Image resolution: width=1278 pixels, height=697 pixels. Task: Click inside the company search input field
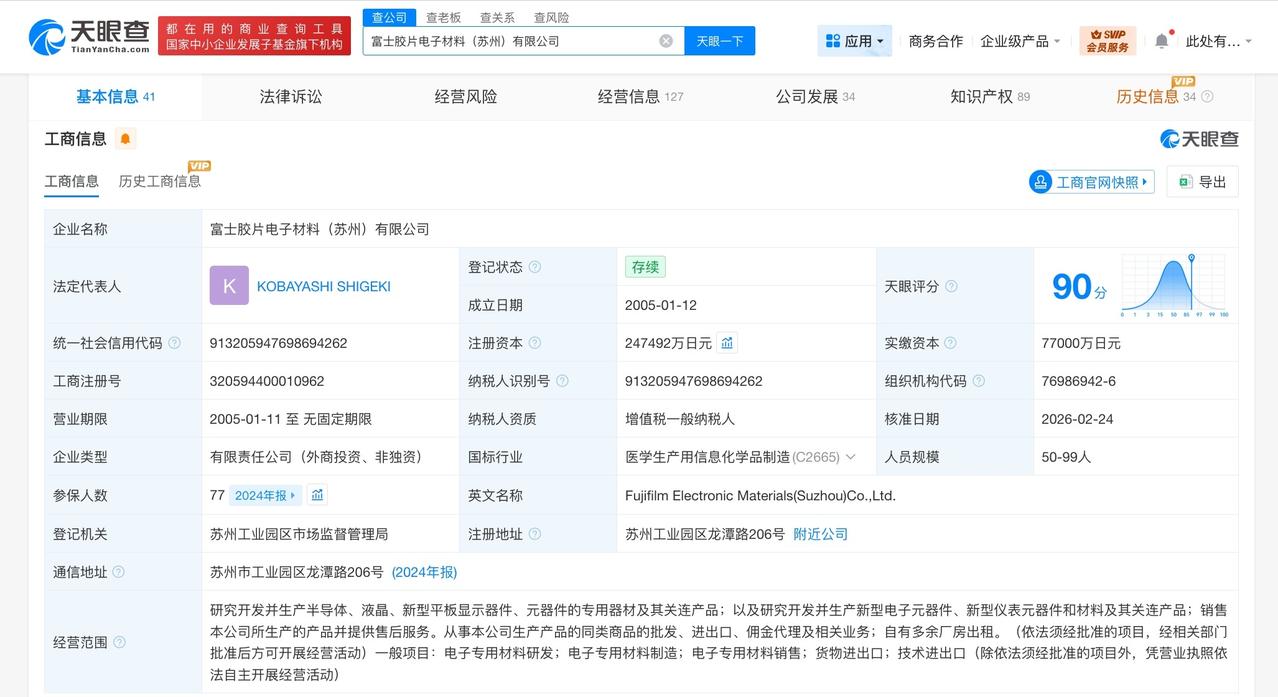coord(510,40)
